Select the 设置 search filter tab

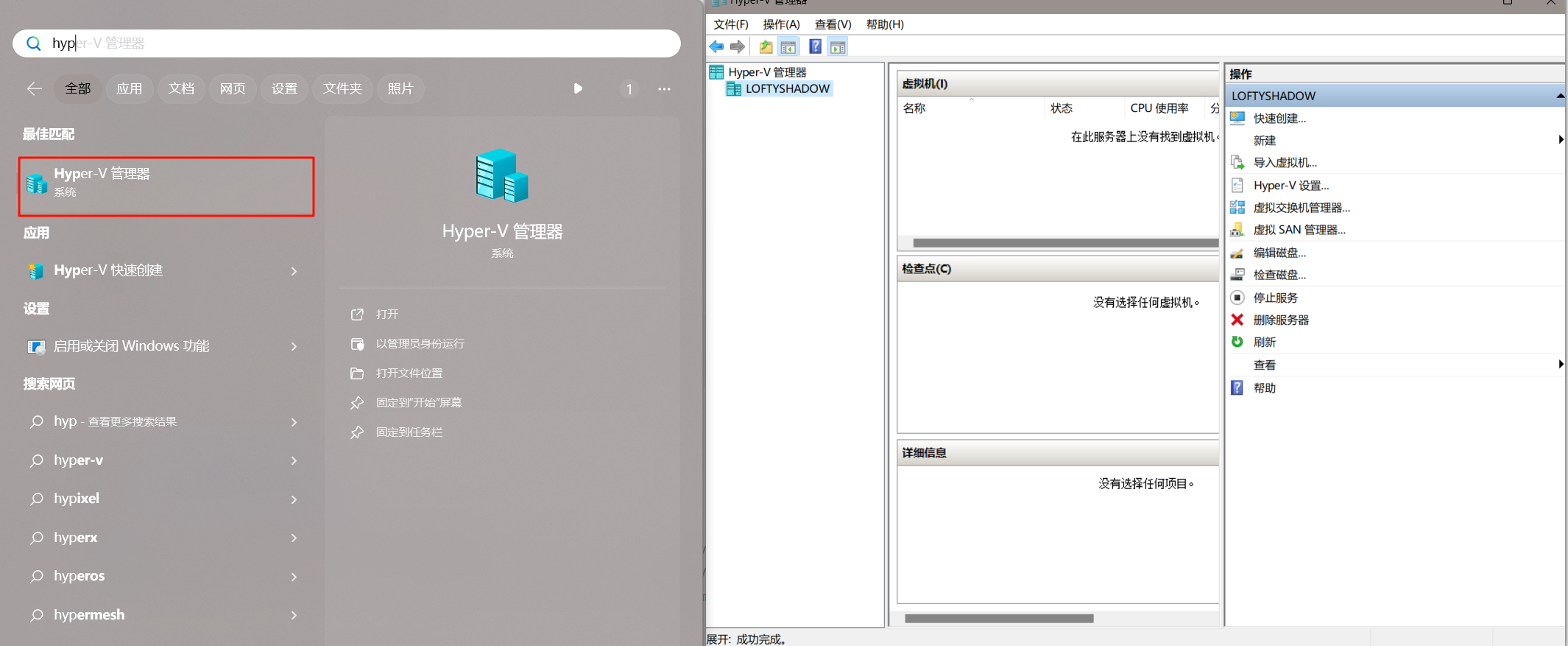284,88
